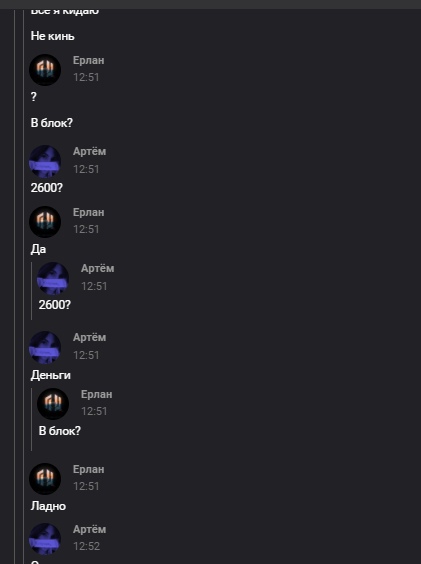The height and width of the screenshot is (564, 421).
Task: Open Ерлан's avatar above the "?" message
Action: [45, 70]
